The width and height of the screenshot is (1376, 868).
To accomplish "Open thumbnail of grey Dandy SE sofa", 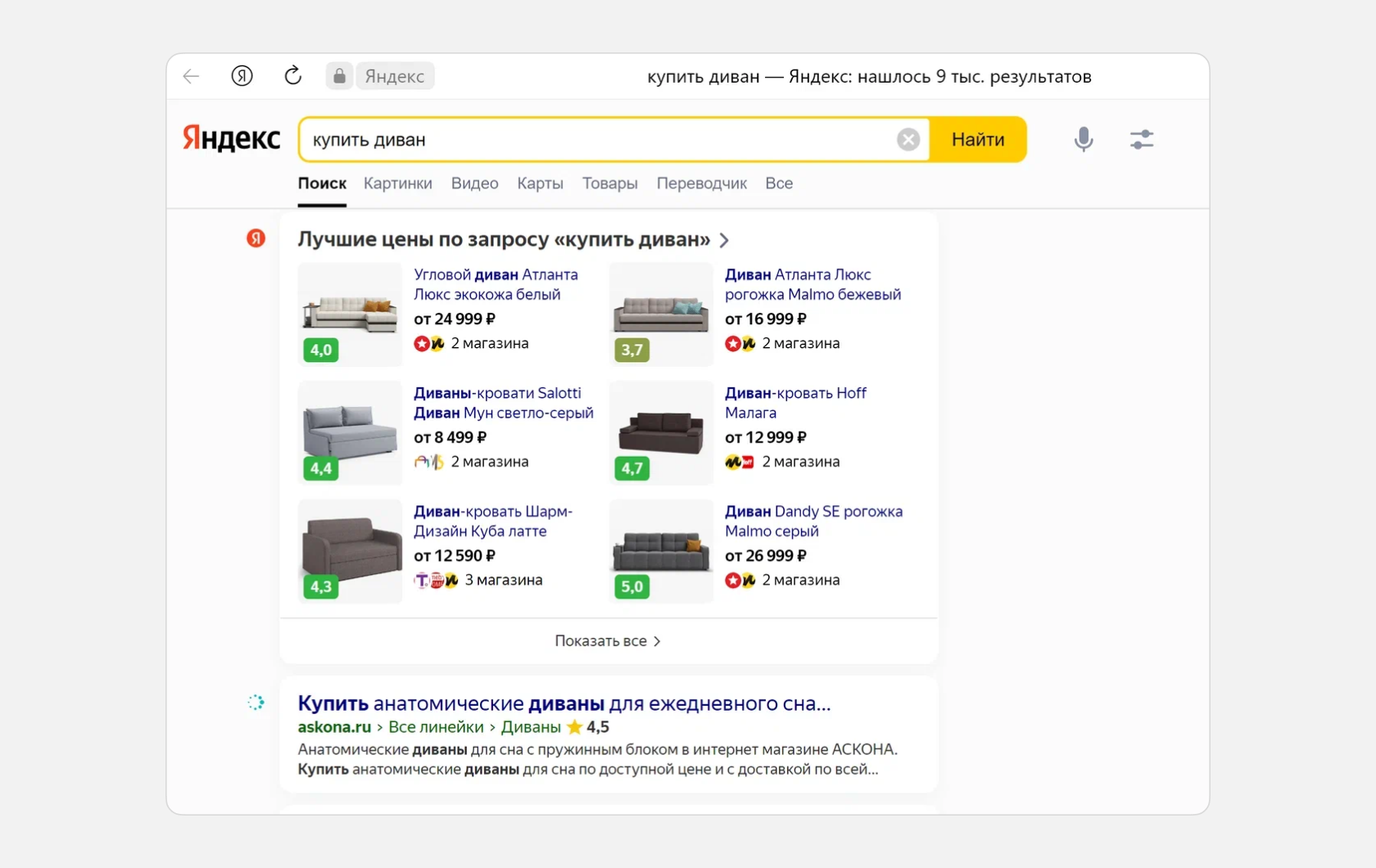I will 661,551.
